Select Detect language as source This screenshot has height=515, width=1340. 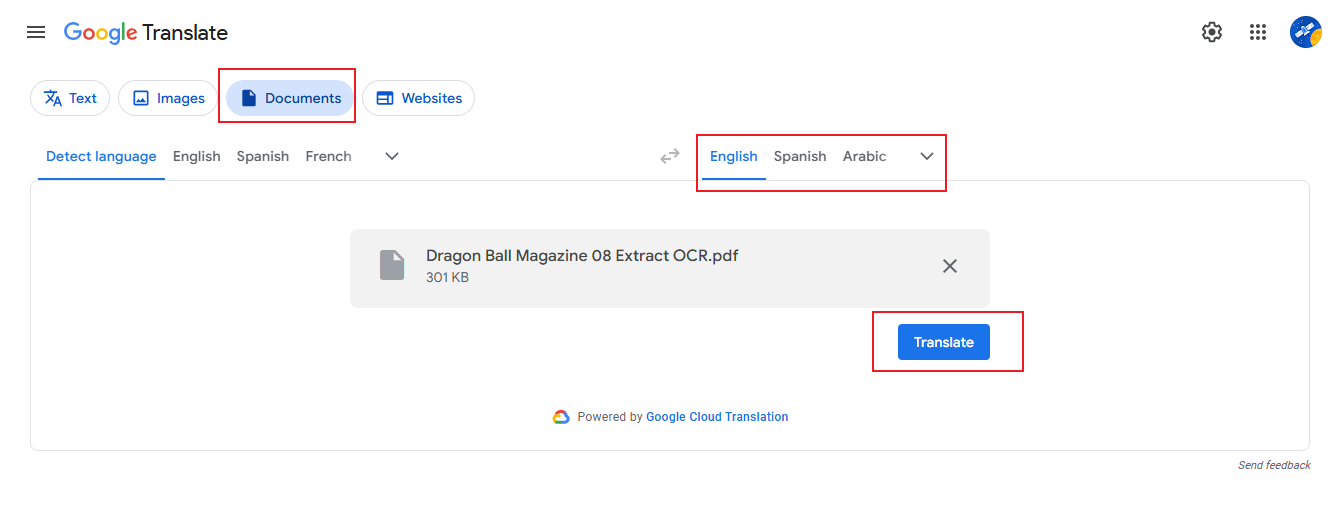coord(101,156)
